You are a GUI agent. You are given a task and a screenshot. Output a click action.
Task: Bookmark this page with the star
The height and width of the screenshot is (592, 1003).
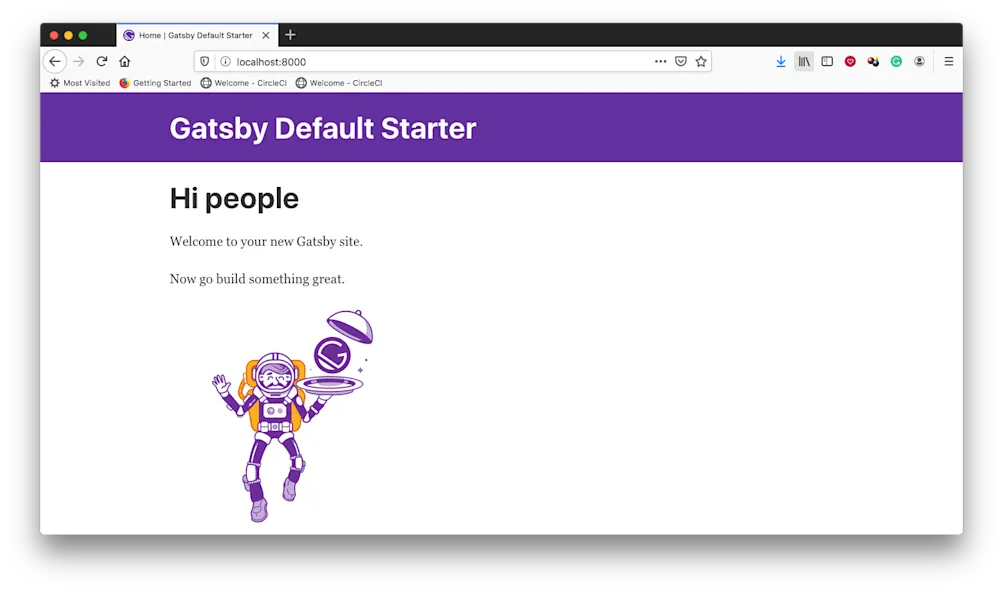[x=701, y=61]
